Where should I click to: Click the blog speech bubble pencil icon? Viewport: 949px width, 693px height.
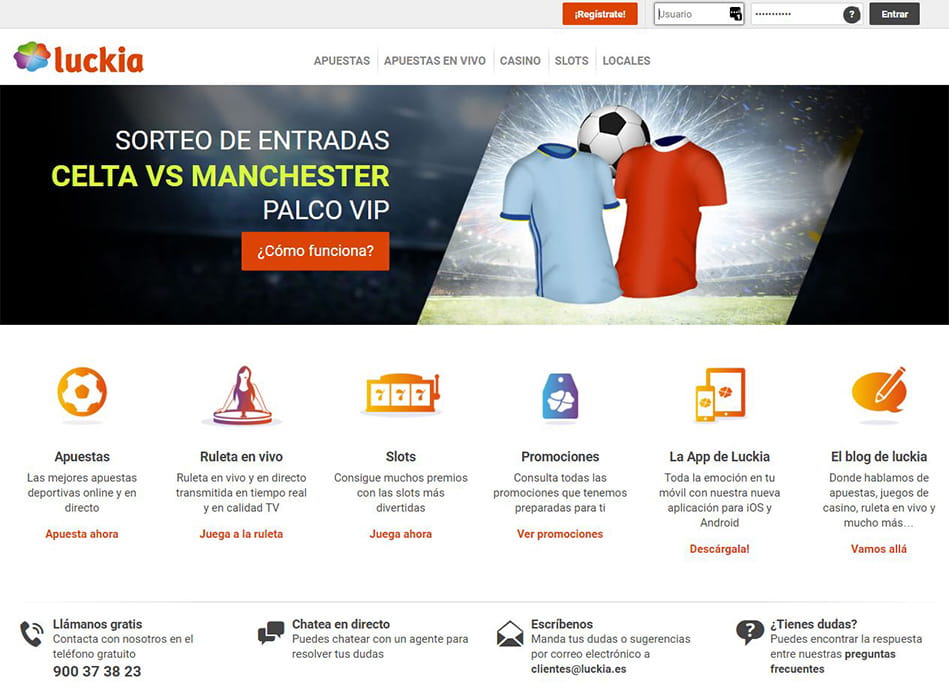[879, 390]
